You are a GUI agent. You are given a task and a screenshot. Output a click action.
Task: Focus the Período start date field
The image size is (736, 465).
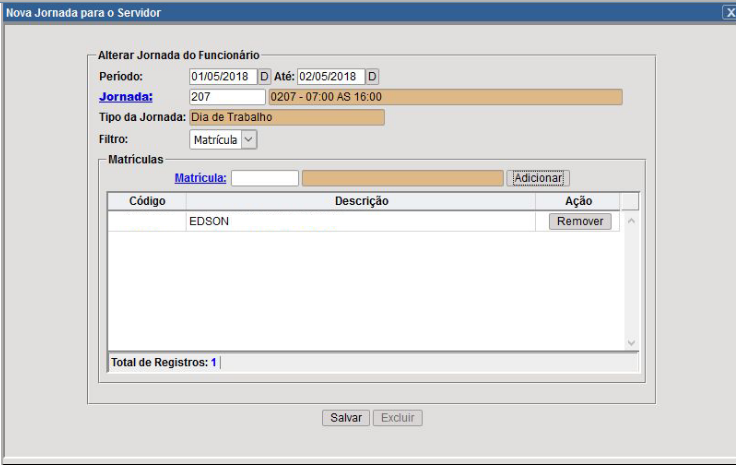(x=223, y=76)
